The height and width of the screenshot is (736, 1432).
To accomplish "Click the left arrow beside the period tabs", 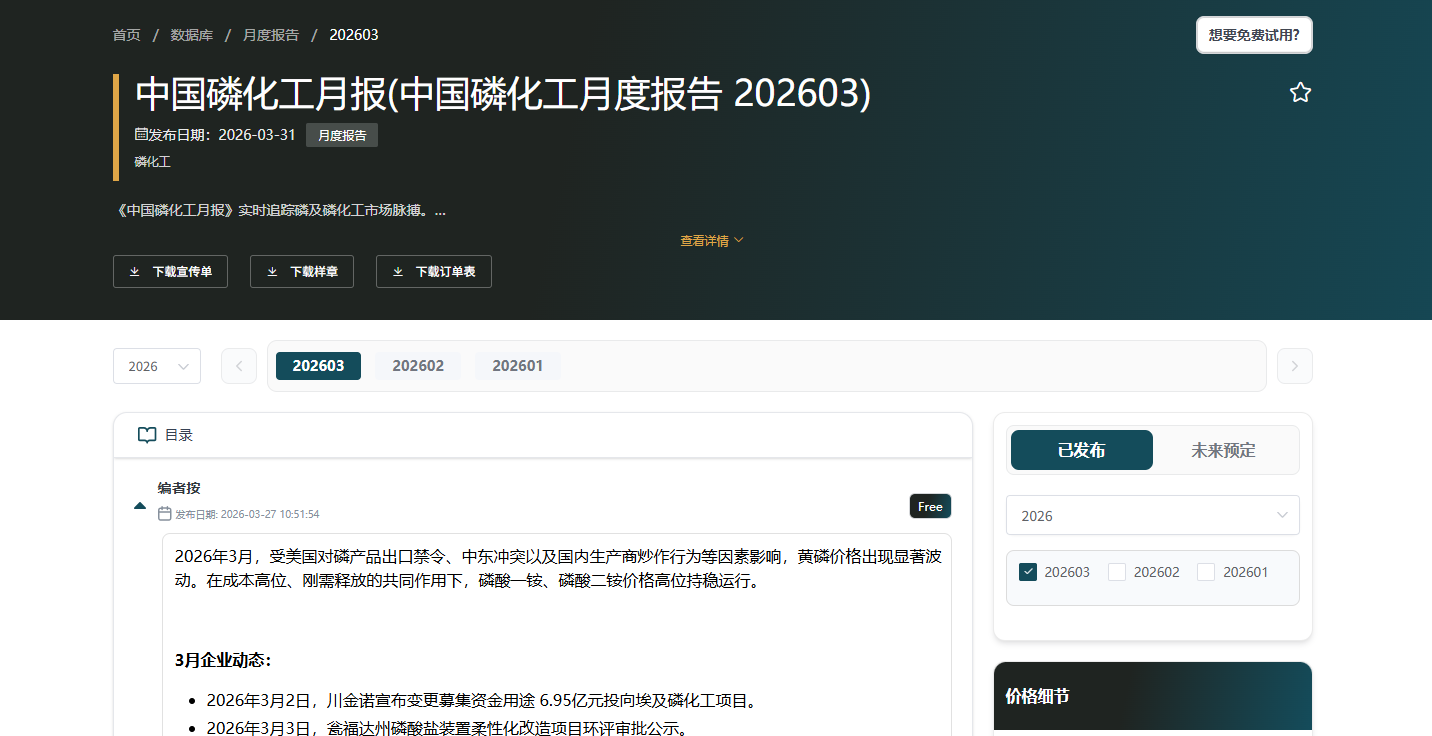I will (238, 365).
